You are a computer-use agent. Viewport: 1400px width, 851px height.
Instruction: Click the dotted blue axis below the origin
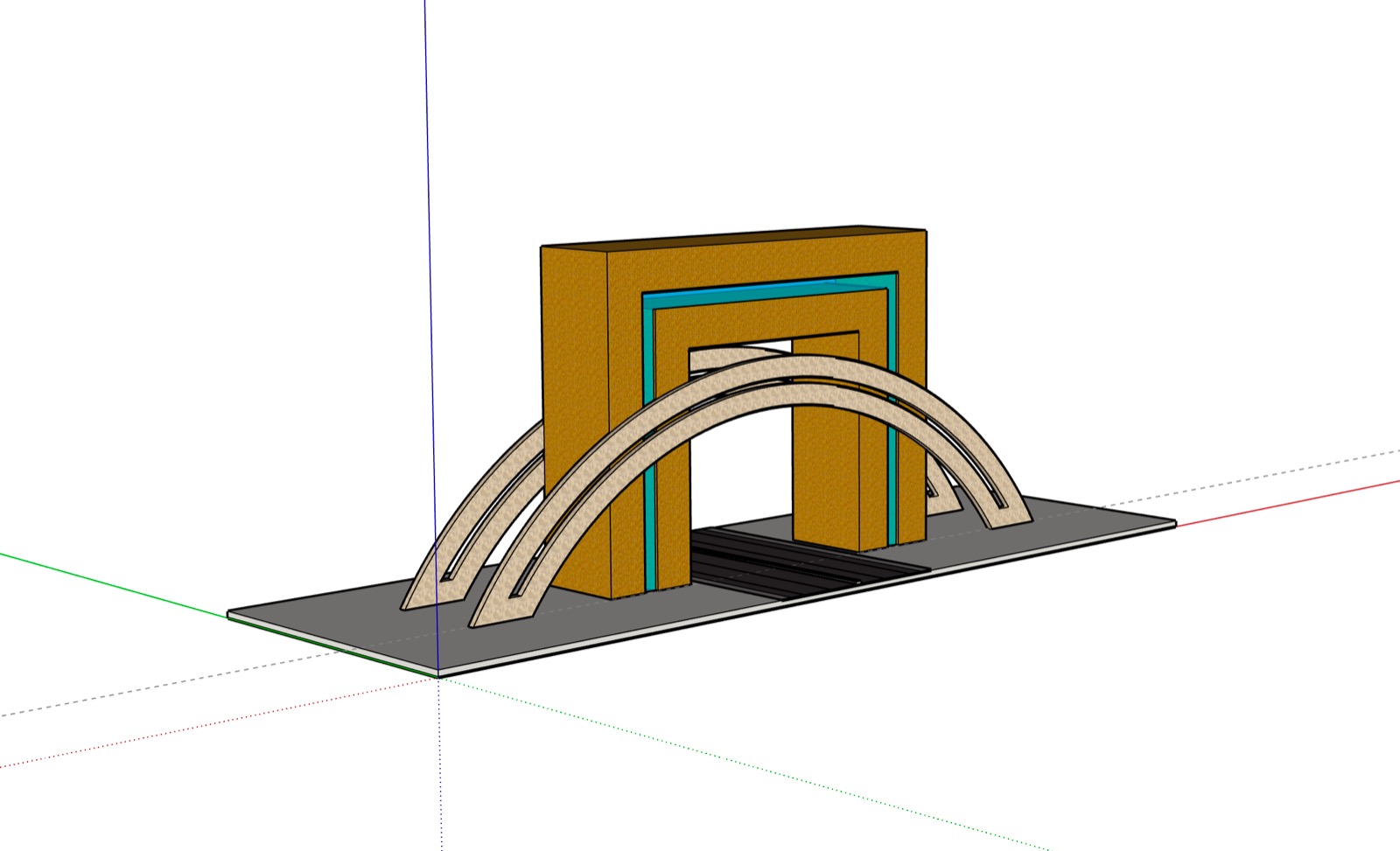tap(440, 770)
